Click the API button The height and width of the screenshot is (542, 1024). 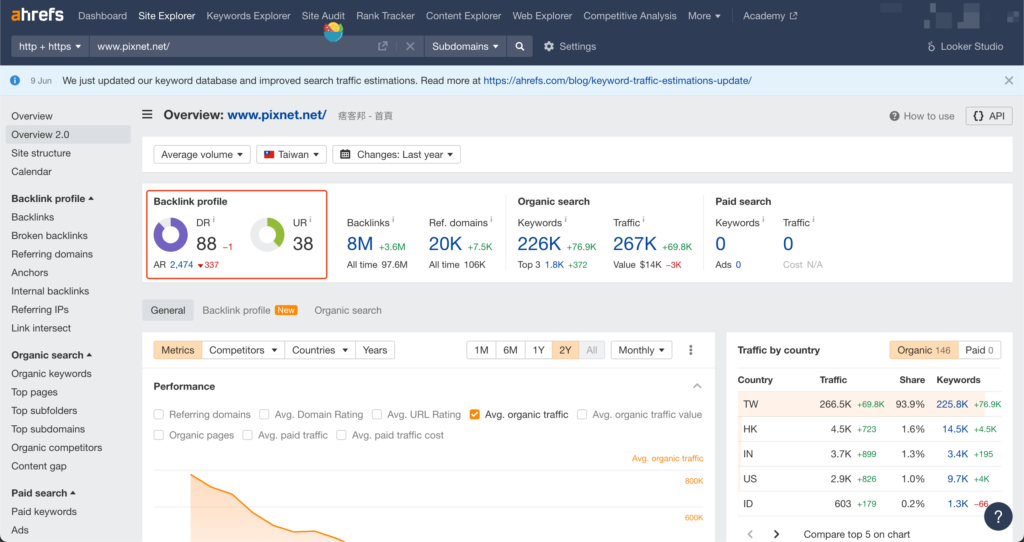coord(989,116)
